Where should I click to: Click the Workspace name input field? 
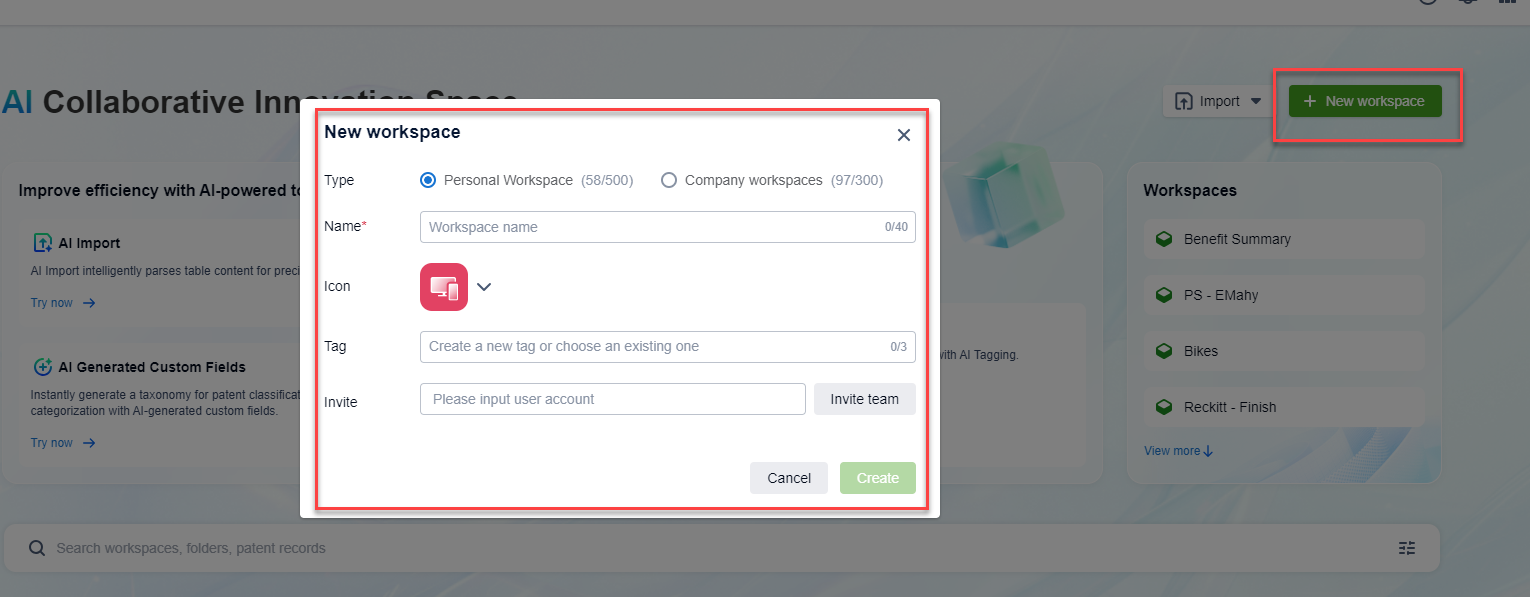(x=650, y=227)
